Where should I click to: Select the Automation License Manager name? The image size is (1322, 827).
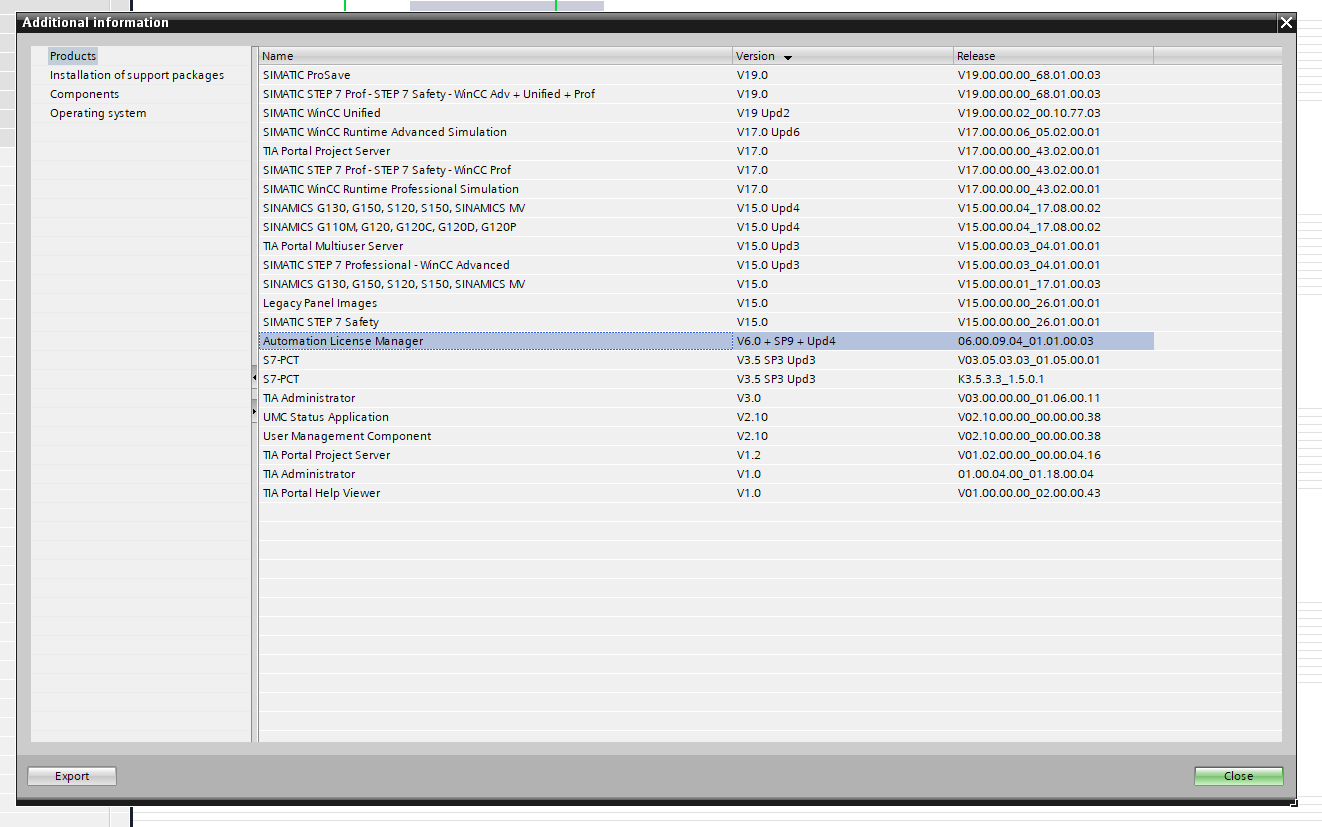tap(343, 341)
